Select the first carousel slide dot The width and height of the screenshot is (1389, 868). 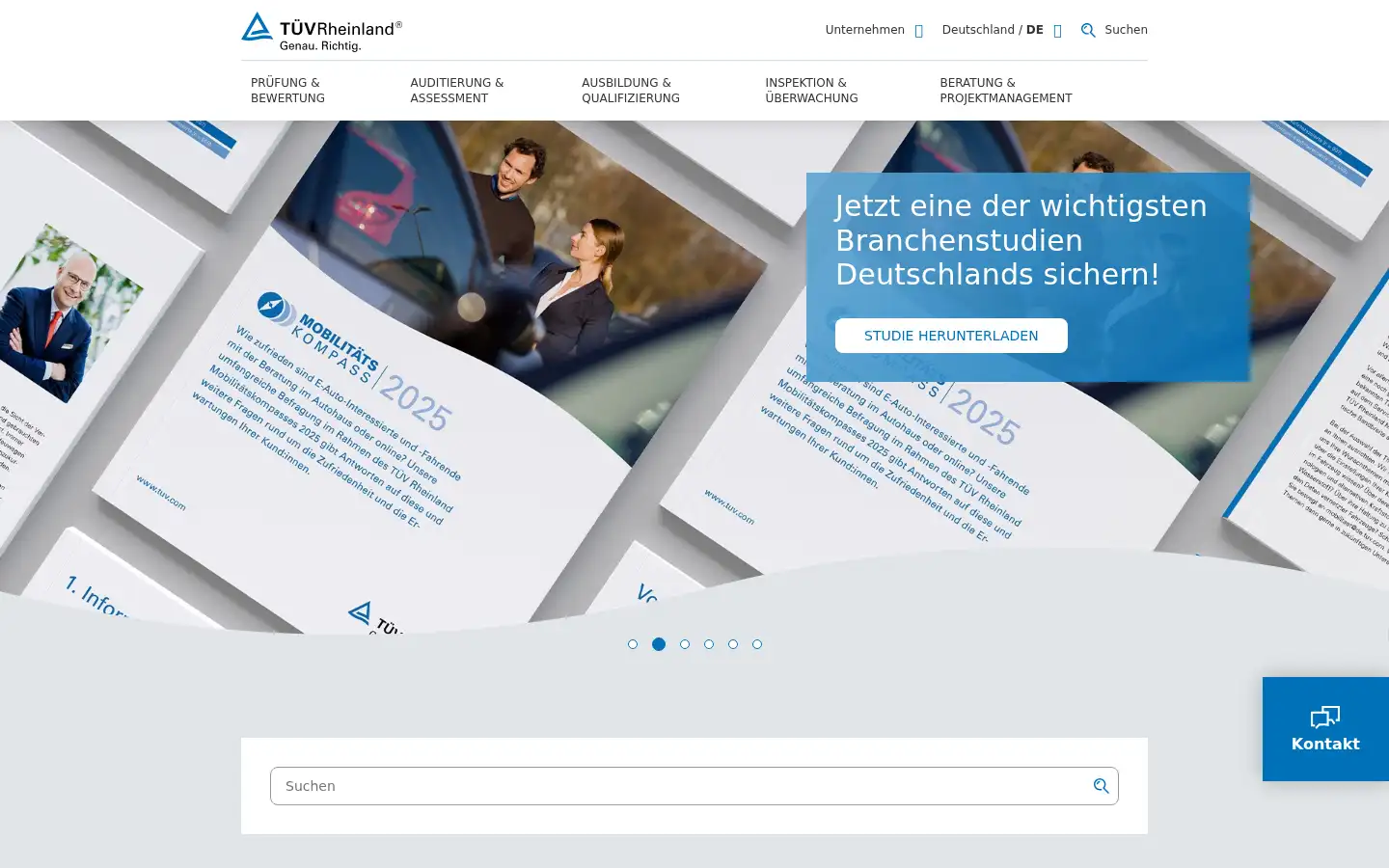point(633,644)
